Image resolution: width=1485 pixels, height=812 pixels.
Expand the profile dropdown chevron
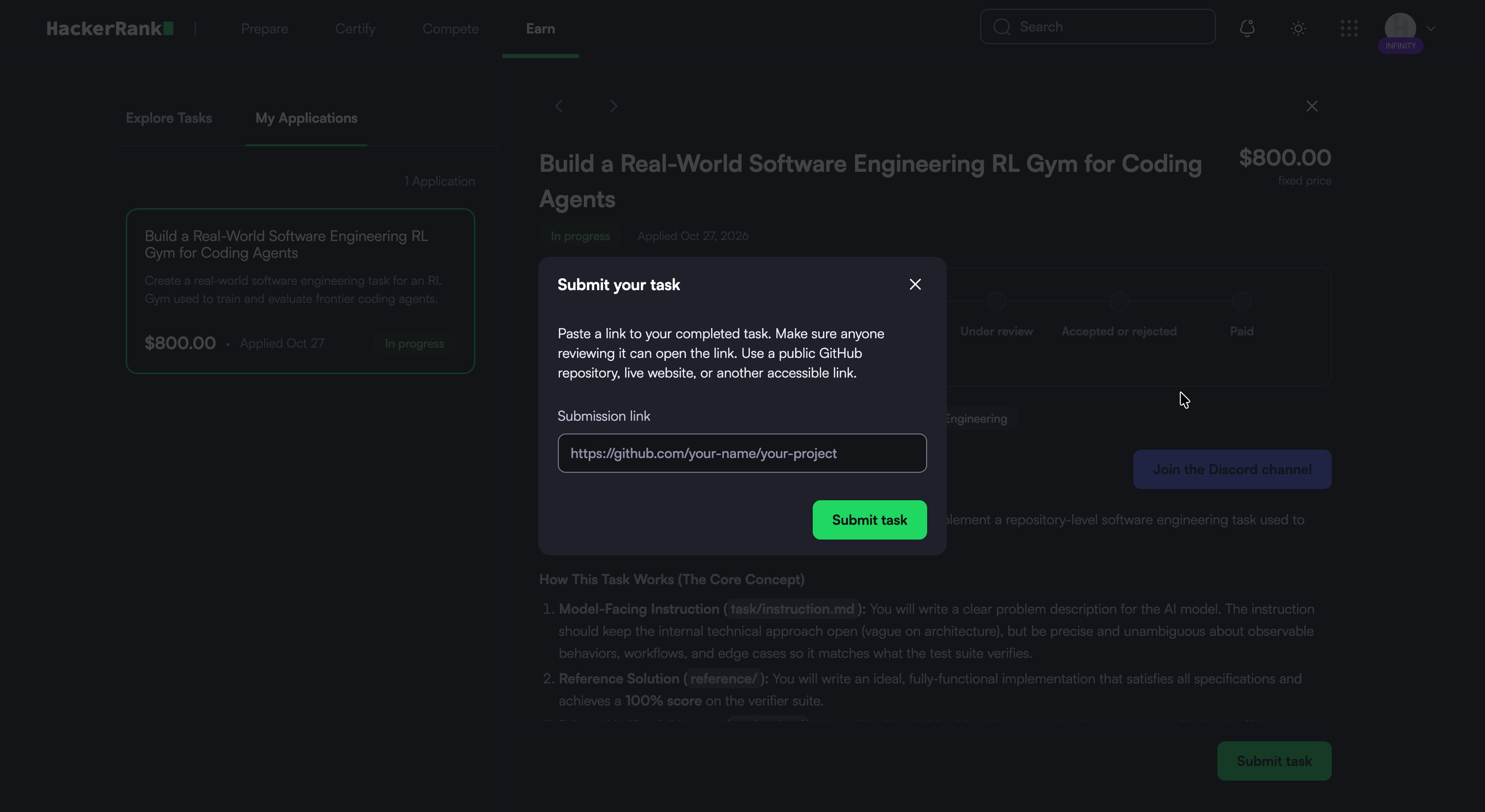(x=1431, y=28)
